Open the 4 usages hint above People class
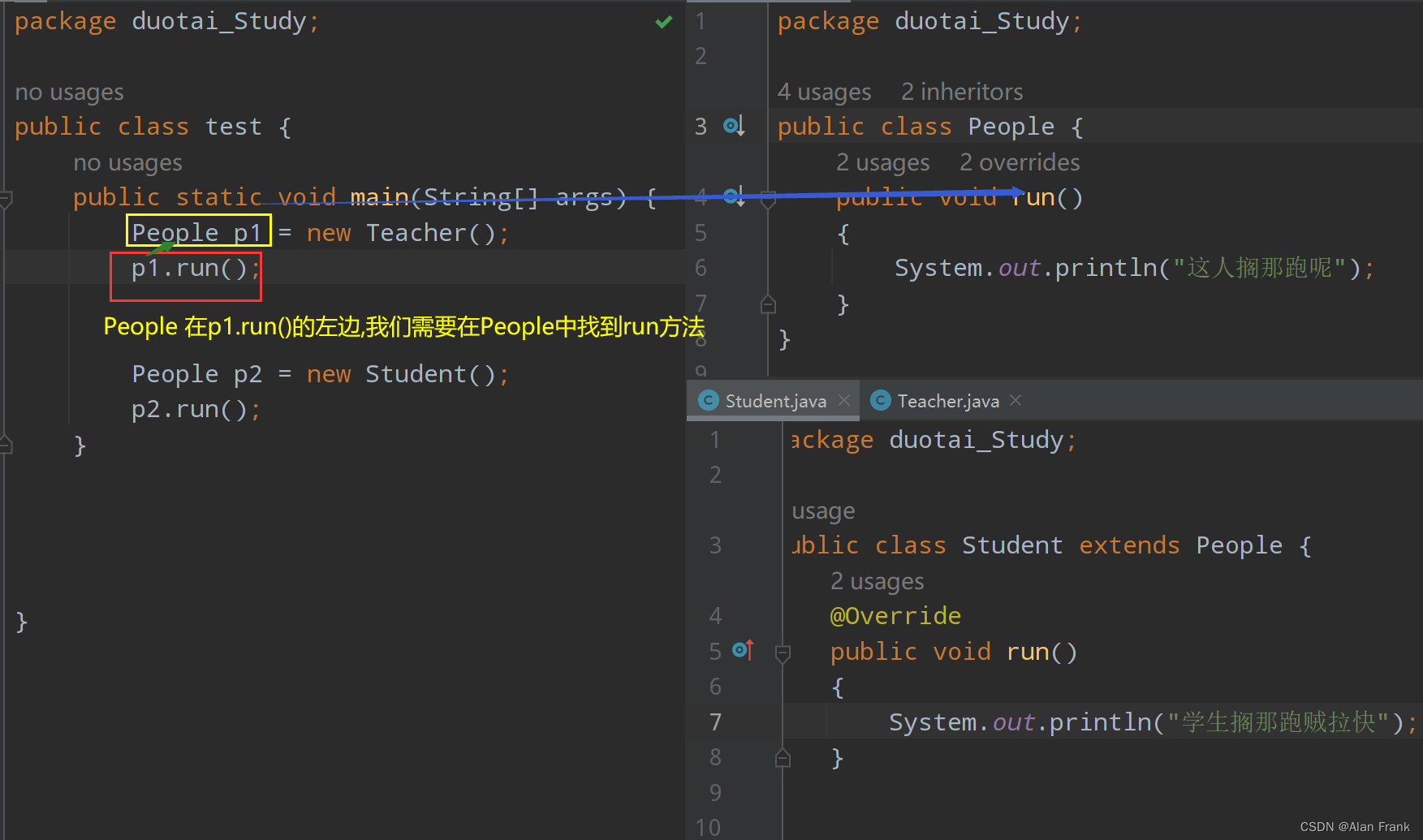 [824, 91]
